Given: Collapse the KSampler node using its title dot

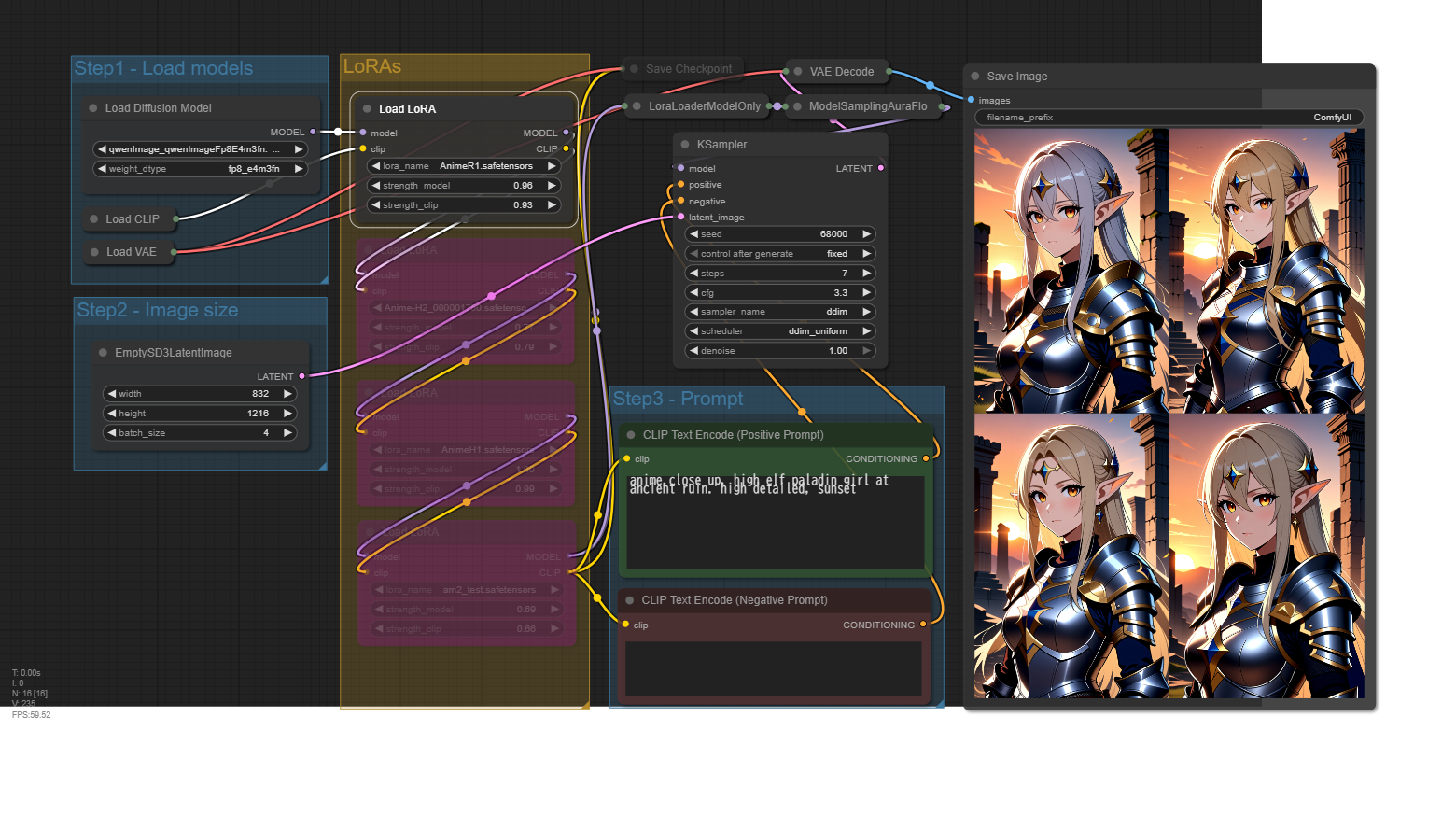Looking at the screenshot, I should pyautogui.click(x=685, y=145).
